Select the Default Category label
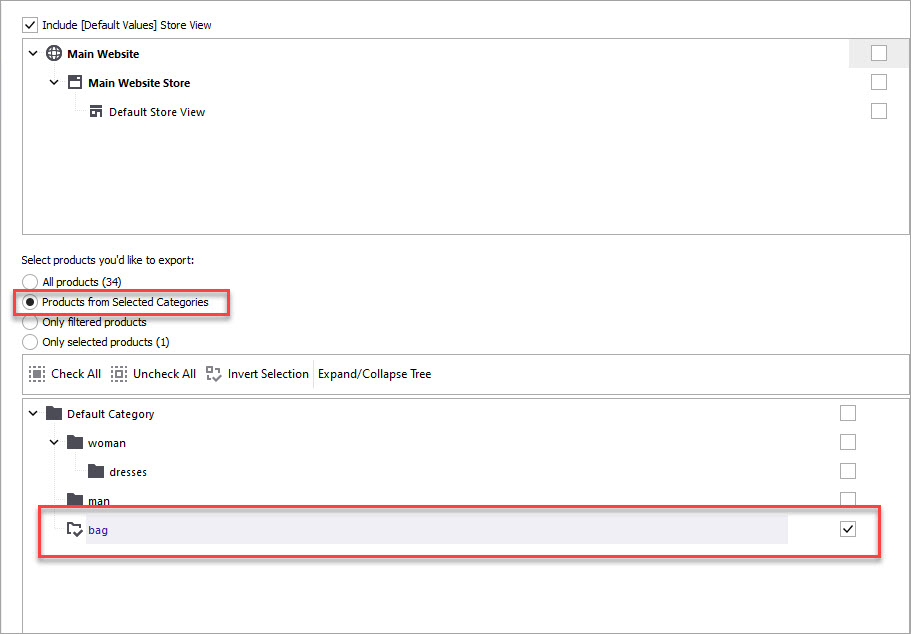 pos(110,414)
